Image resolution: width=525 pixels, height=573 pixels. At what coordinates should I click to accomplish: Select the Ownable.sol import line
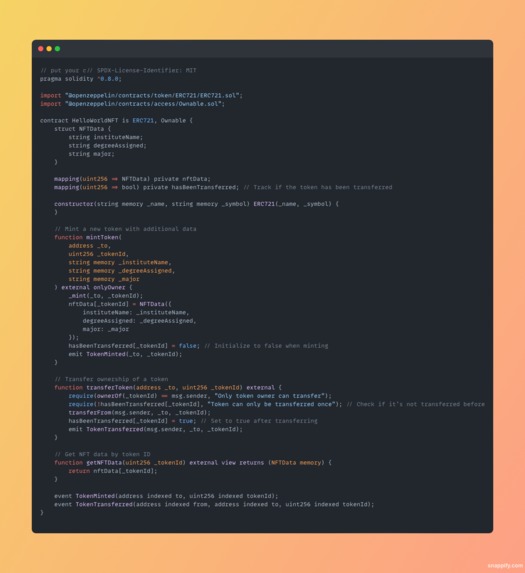pyautogui.click(x=132, y=104)
